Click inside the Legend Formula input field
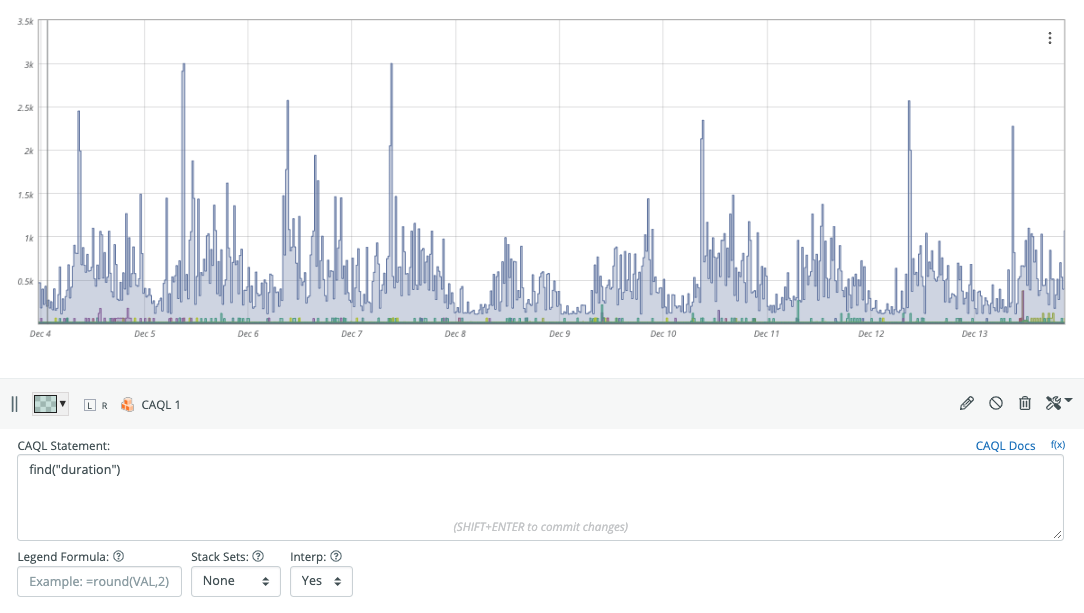Screen dimensions: 1084x613 (99, 581)
